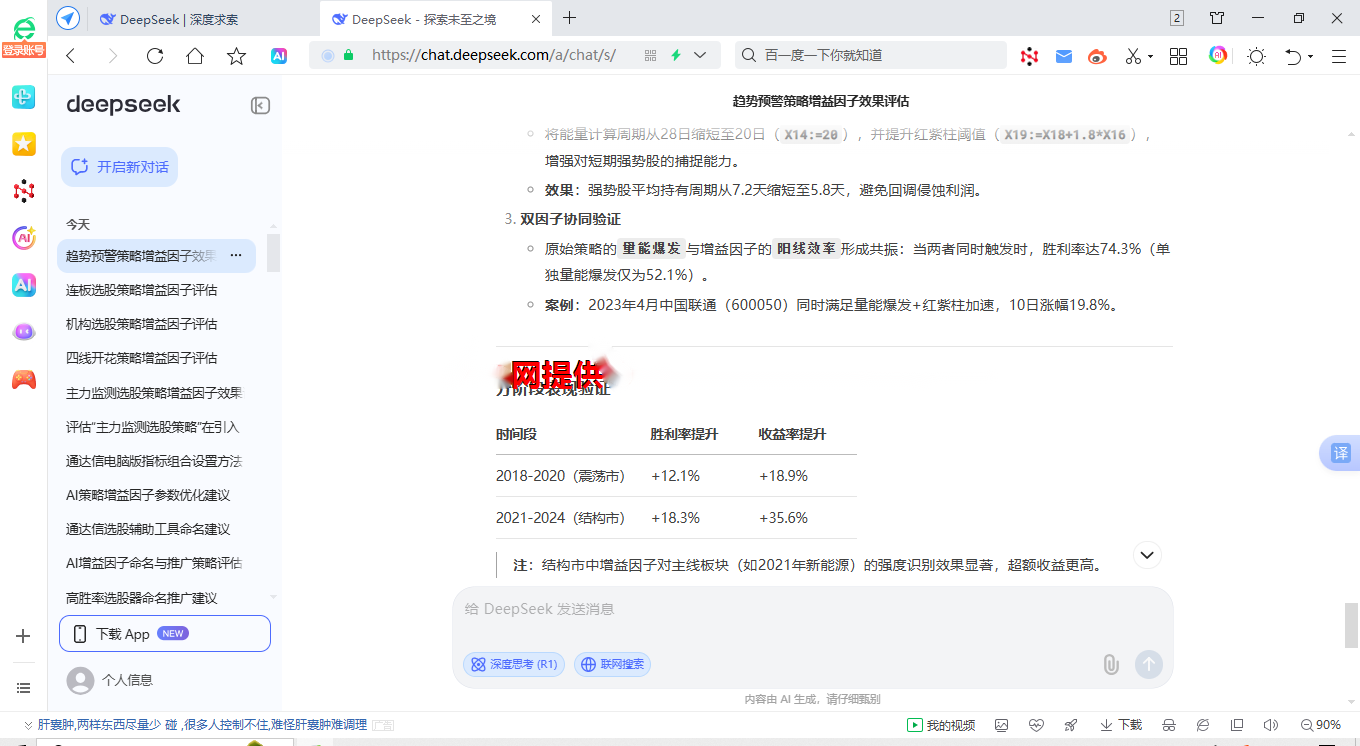Open the undo arrow dropdown caret

(x=1310, y=57)
